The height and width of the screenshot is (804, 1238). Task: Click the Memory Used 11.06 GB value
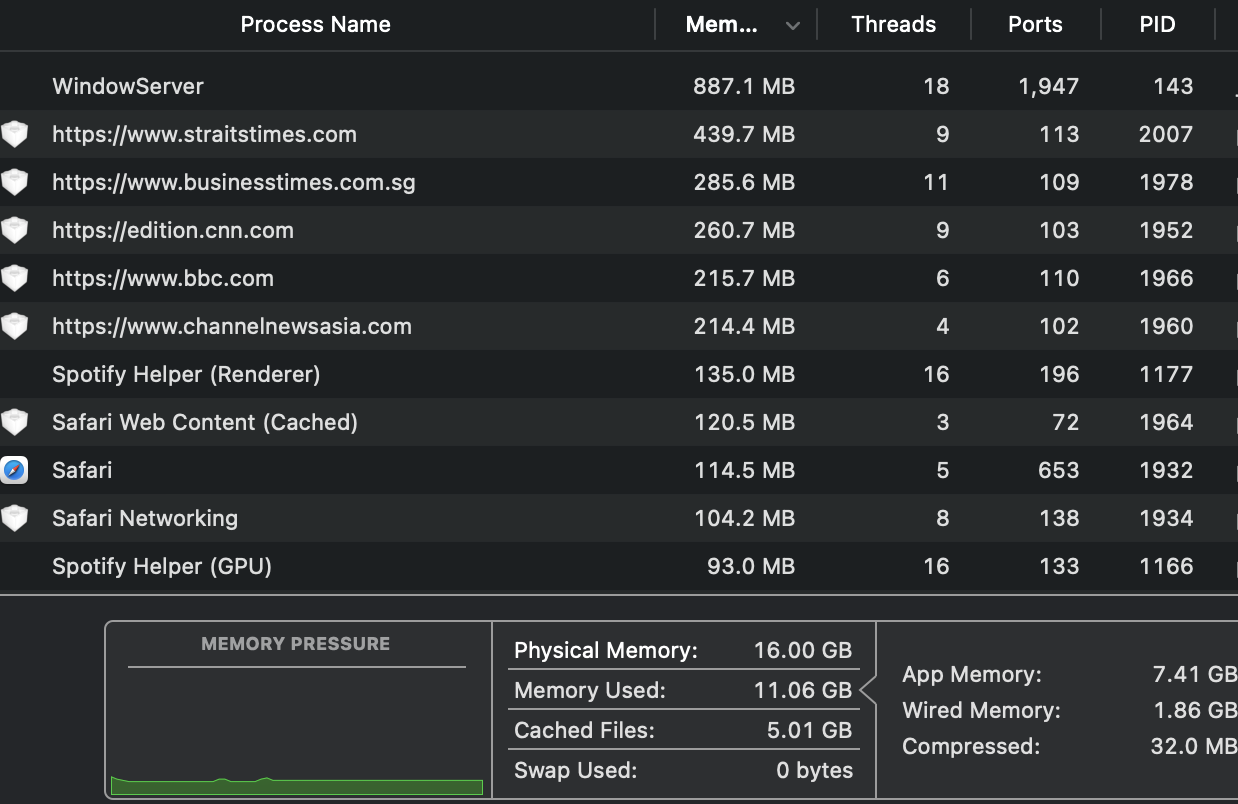803,690
